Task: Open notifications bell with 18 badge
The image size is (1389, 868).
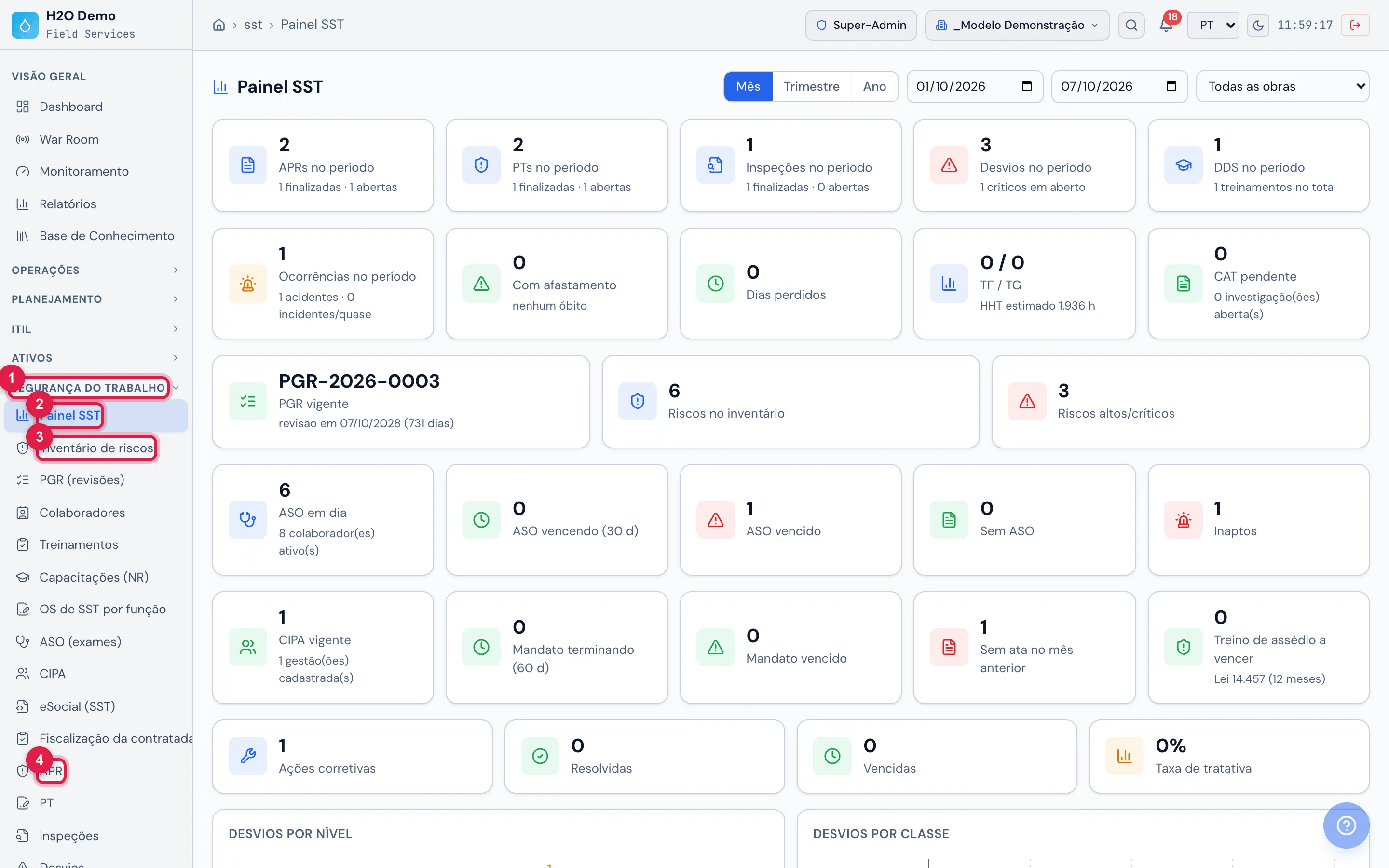Action: coord(1166,25)
